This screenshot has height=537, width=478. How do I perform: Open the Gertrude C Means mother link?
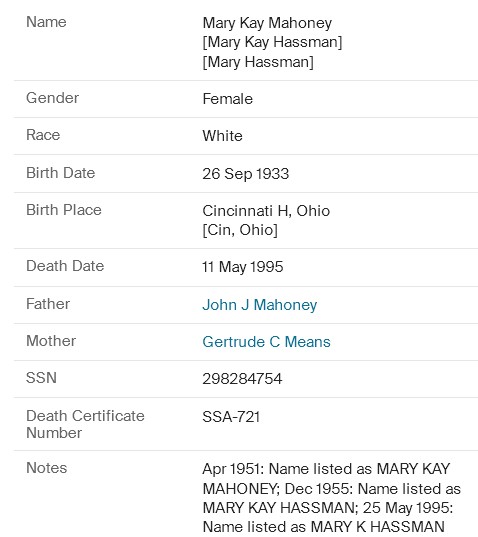click(266, 341)
